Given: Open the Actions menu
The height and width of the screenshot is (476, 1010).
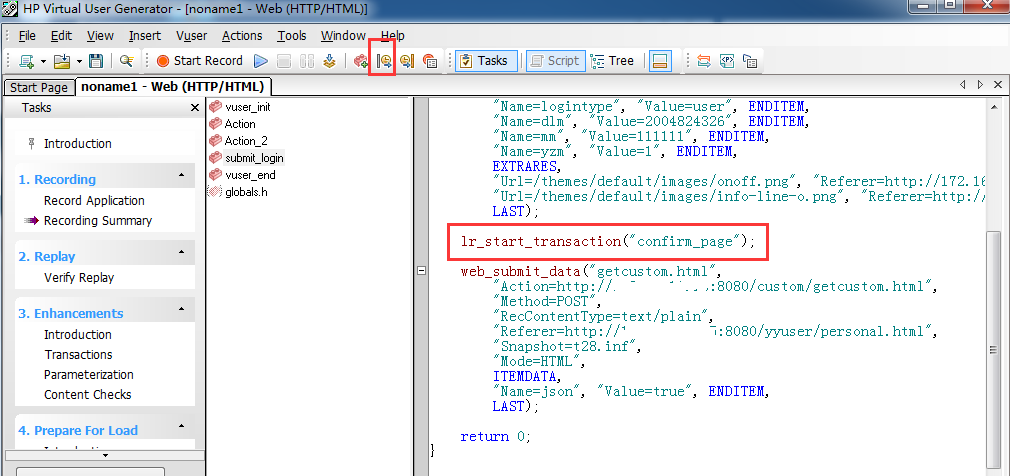Looking at the screenshot, I should (x=242, y=36).
